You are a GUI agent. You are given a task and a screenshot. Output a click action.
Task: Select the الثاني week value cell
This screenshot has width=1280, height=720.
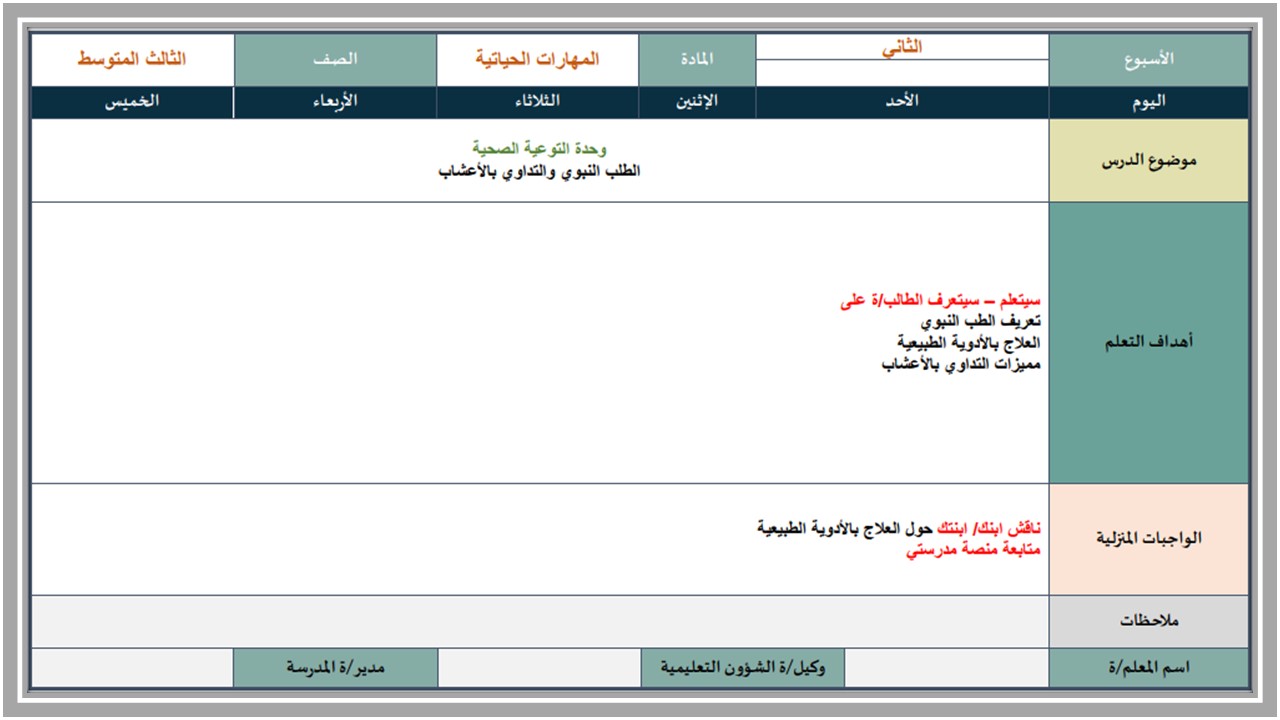[x=902, y=47]
